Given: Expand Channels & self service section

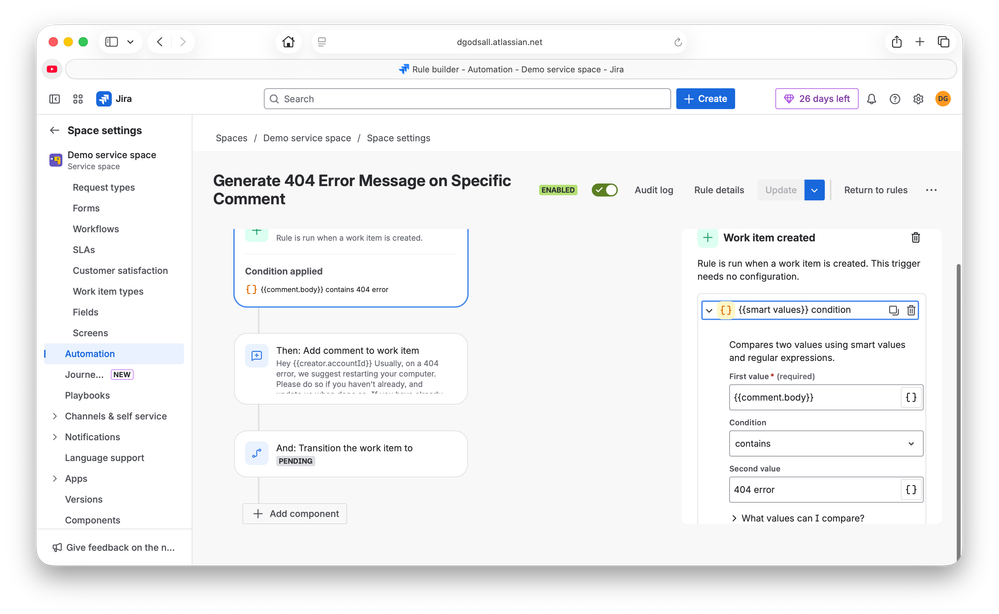Looking at the screenshot, I should point(55,416).
